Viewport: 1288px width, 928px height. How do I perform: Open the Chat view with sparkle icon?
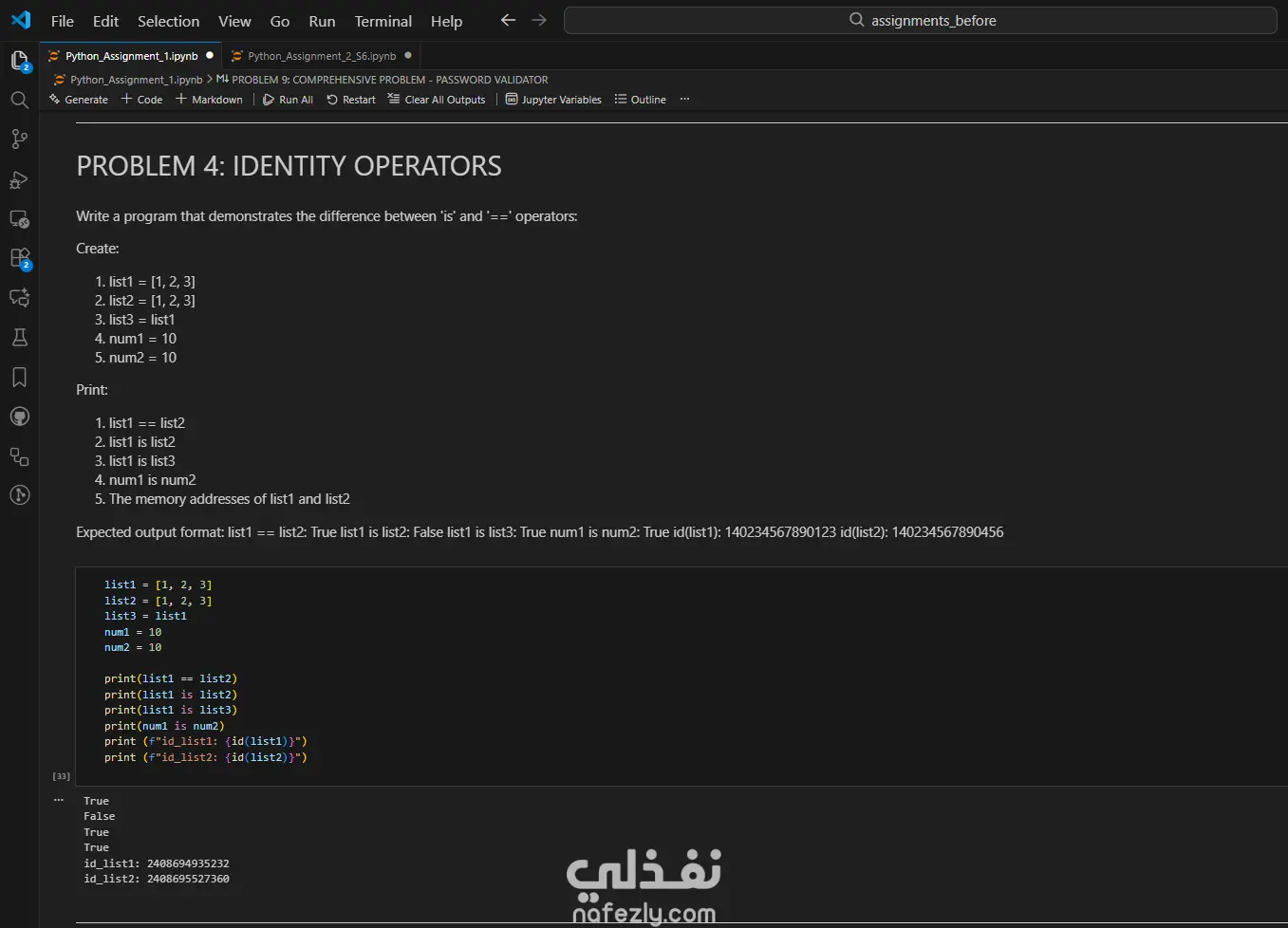point(19,298)
